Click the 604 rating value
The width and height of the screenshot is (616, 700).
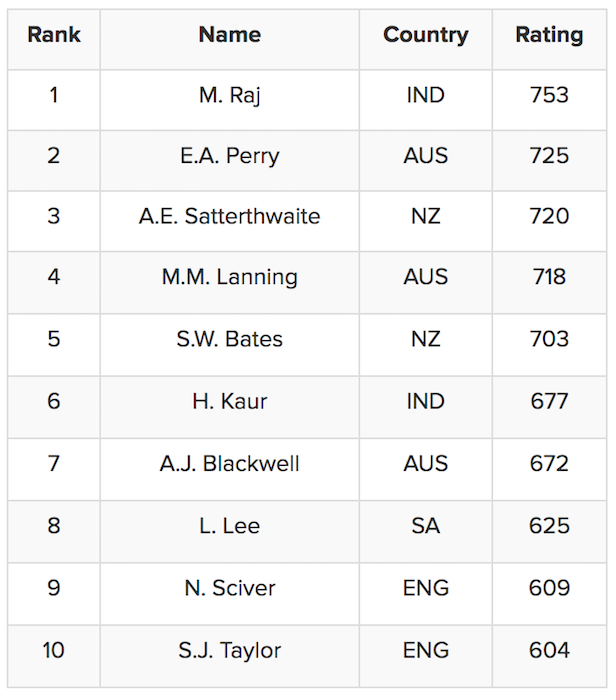tap(549, 651)
